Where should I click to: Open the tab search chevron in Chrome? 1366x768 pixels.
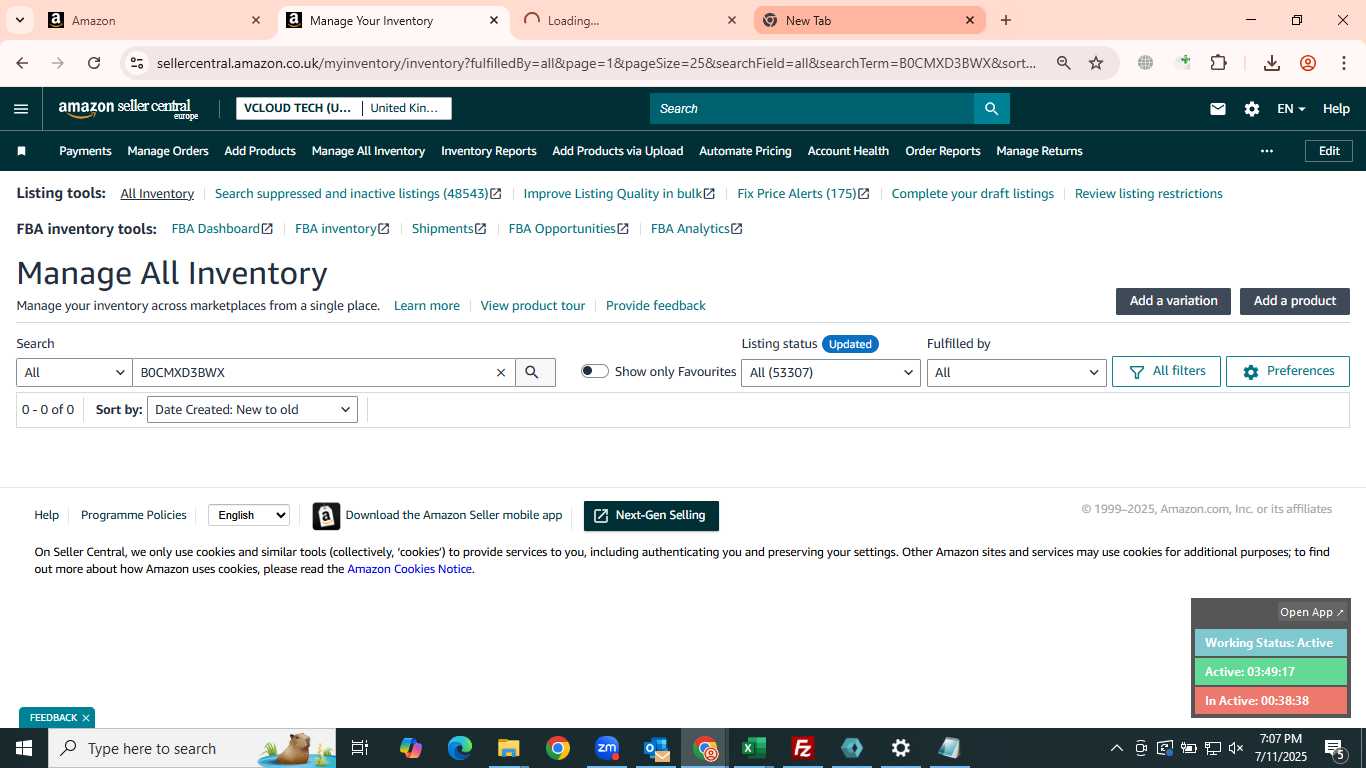[x=19, y=20]
